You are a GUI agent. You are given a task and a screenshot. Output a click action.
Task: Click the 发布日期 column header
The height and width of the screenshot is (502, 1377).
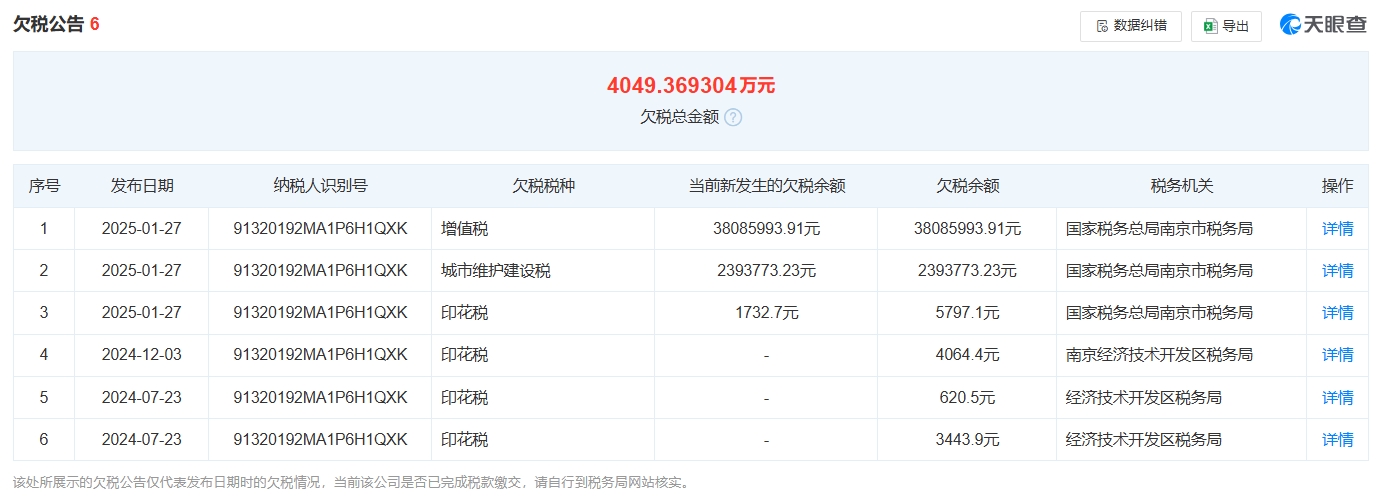(x=142, y=186)
